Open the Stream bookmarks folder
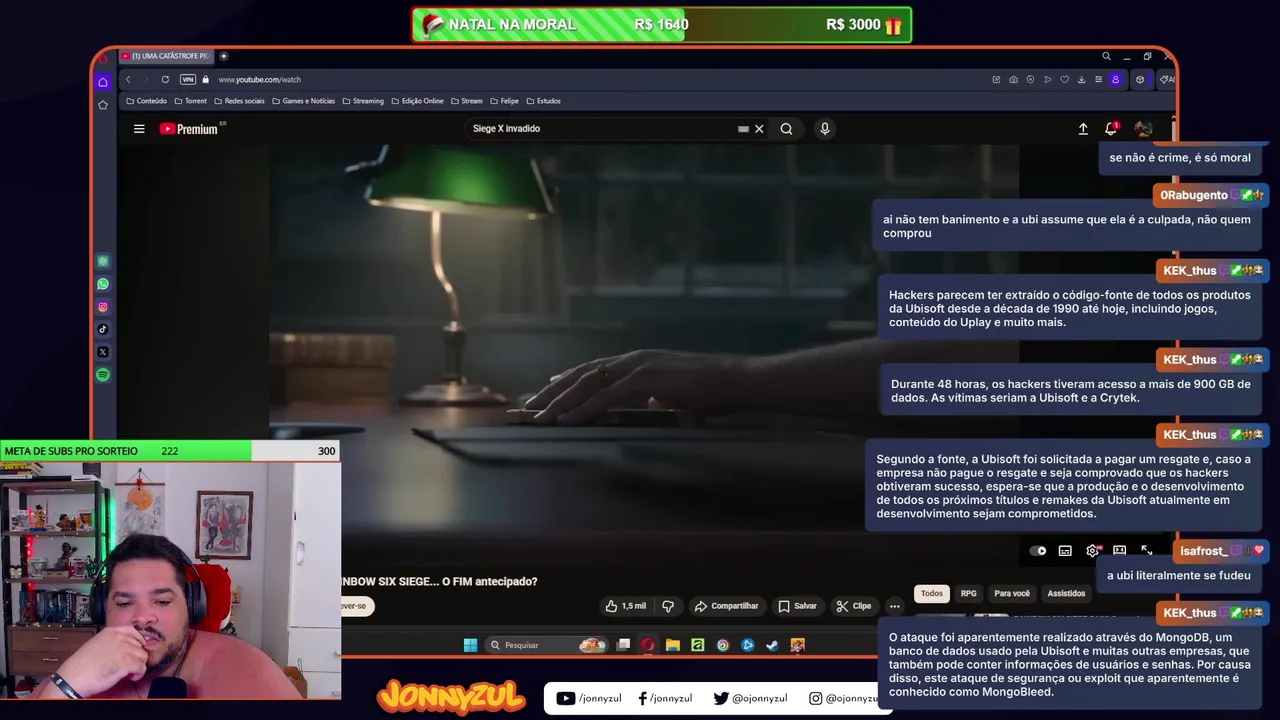The image size is (1280, 720). pos(466,101)
